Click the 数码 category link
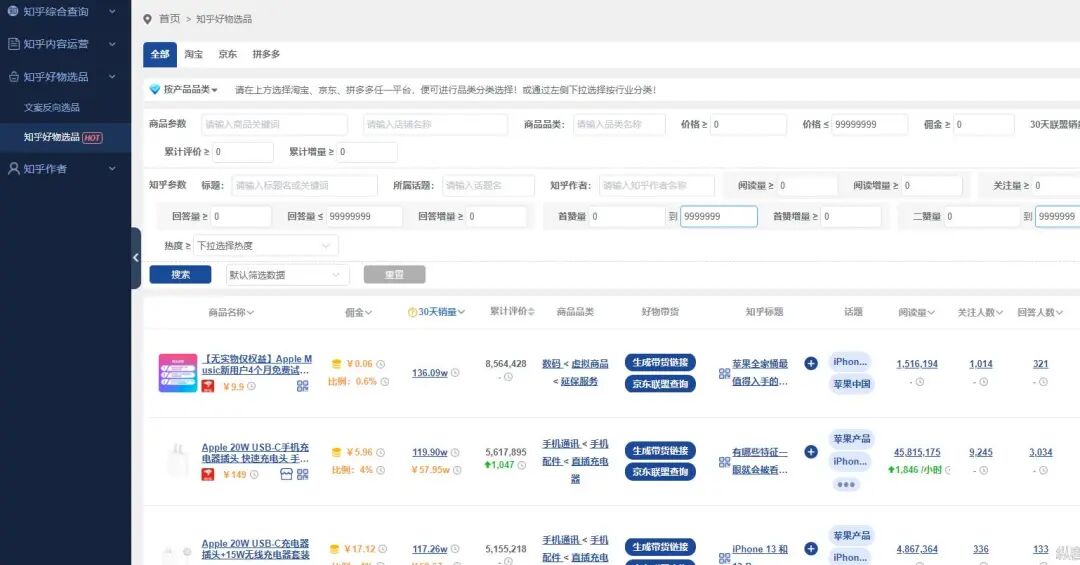 coord(551,364)
